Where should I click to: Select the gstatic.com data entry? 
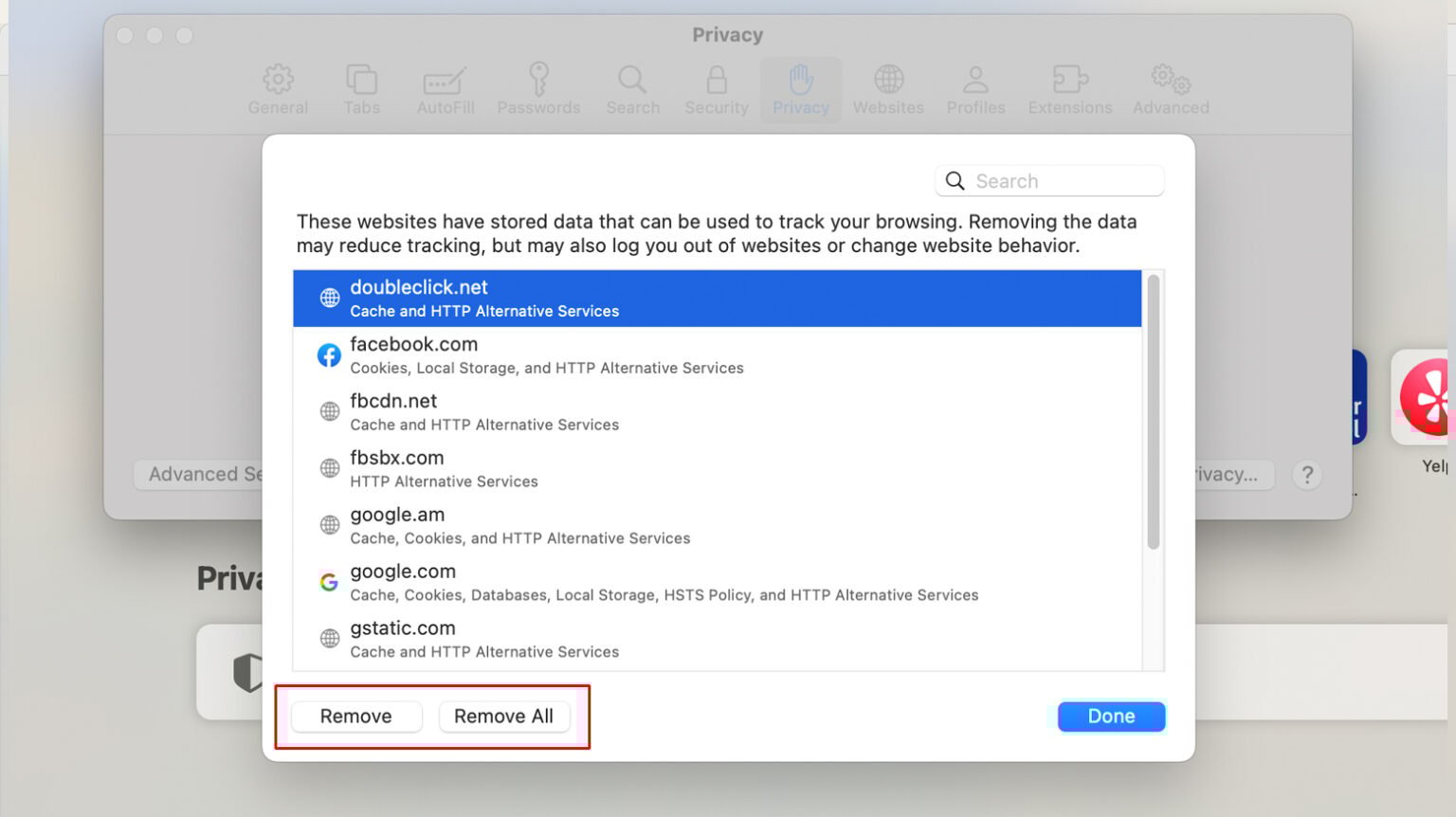point(402,637)
